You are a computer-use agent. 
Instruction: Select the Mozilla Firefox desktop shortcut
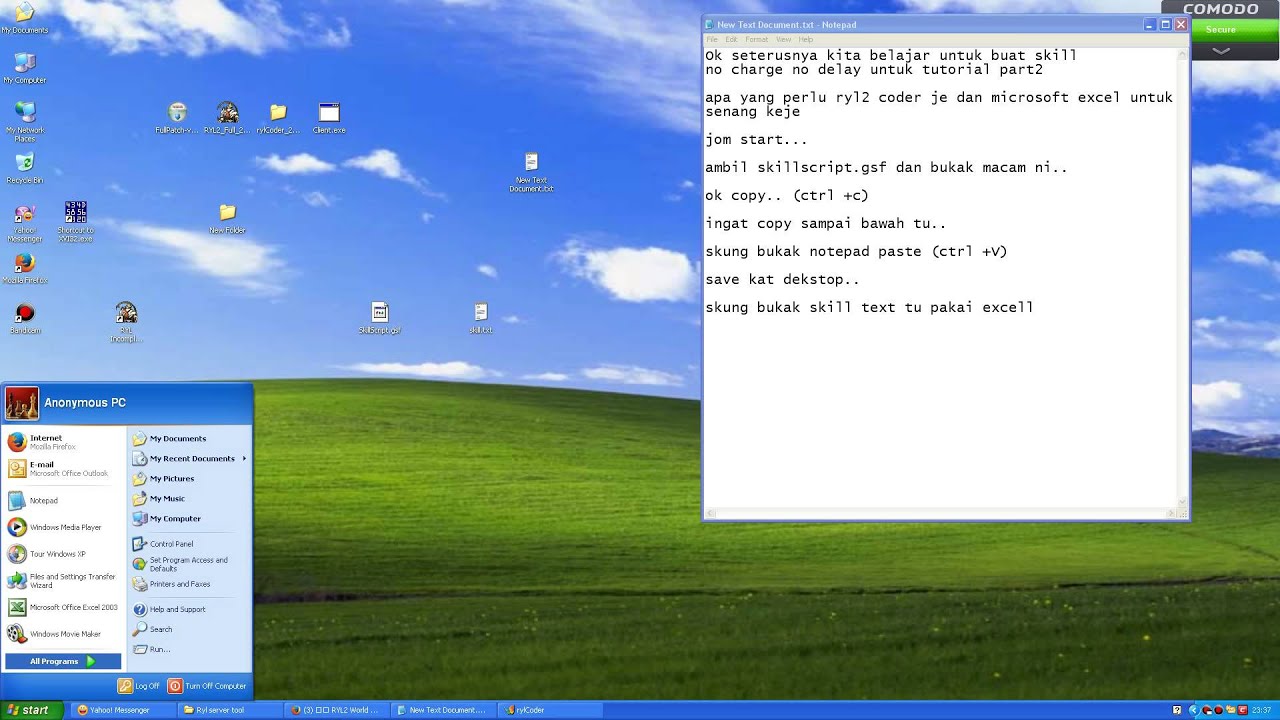(25, 268)
